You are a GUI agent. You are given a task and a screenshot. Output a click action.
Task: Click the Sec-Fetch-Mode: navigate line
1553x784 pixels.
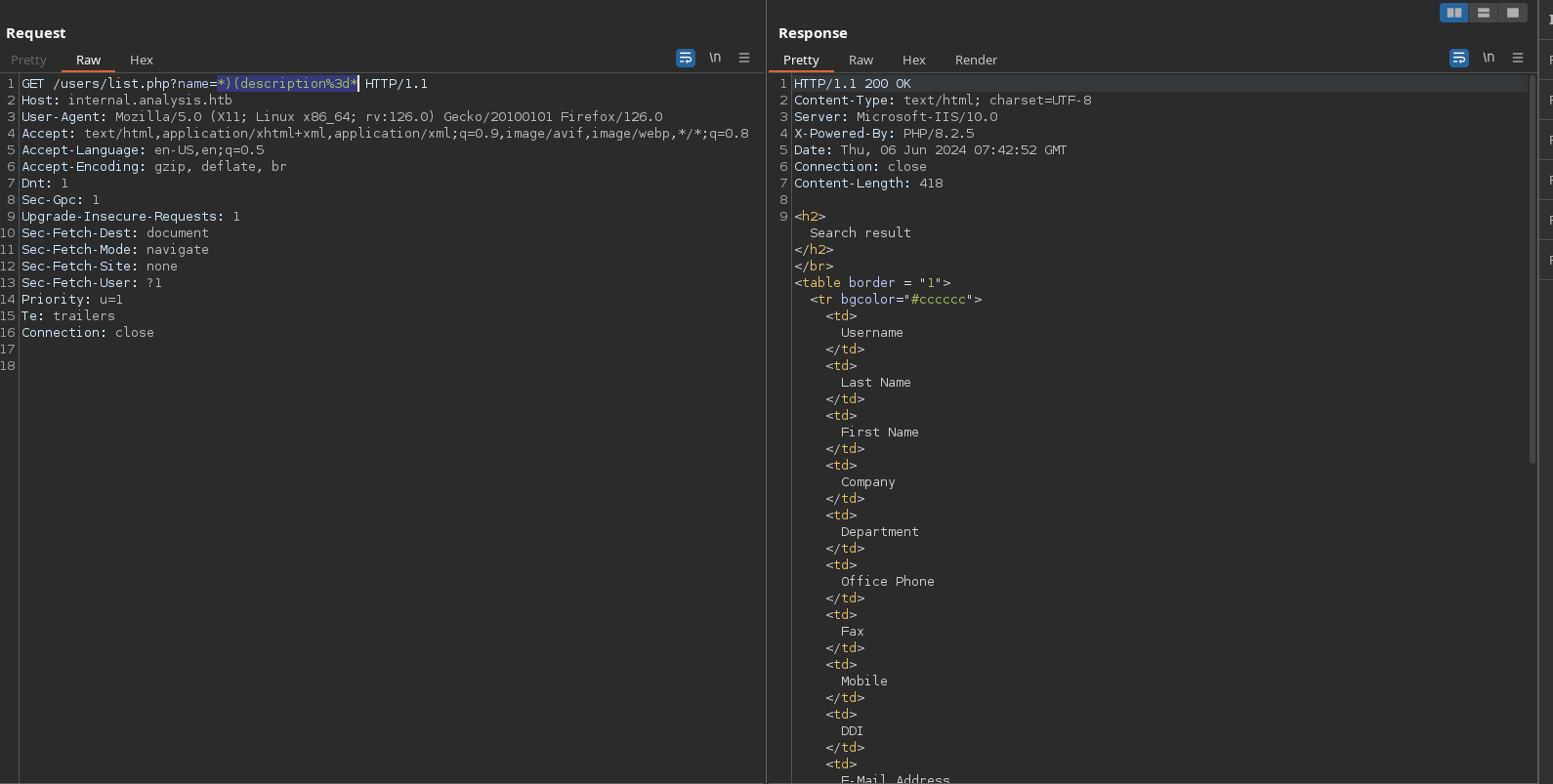115,250
